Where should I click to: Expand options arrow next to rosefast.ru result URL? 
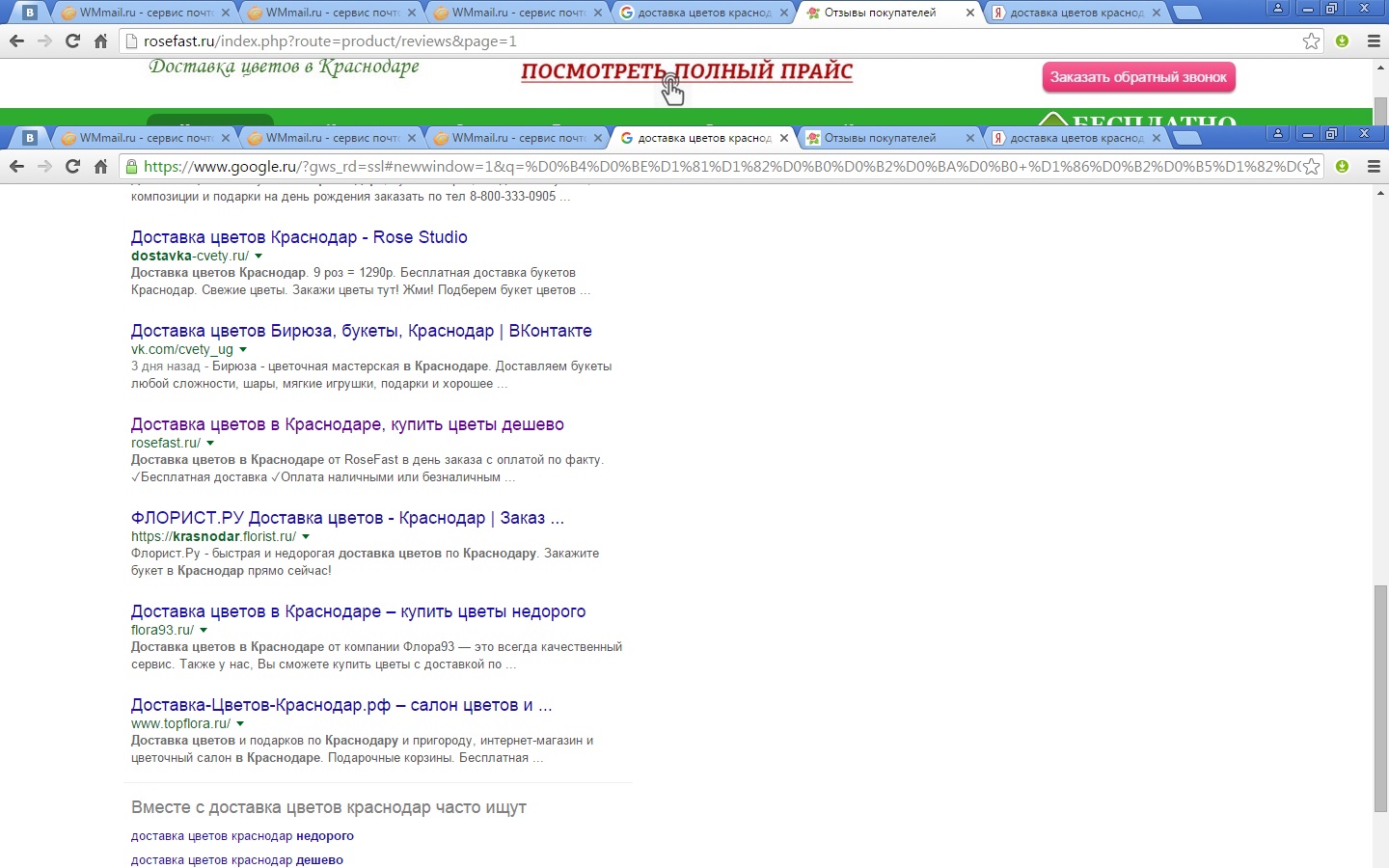[210, 444]
